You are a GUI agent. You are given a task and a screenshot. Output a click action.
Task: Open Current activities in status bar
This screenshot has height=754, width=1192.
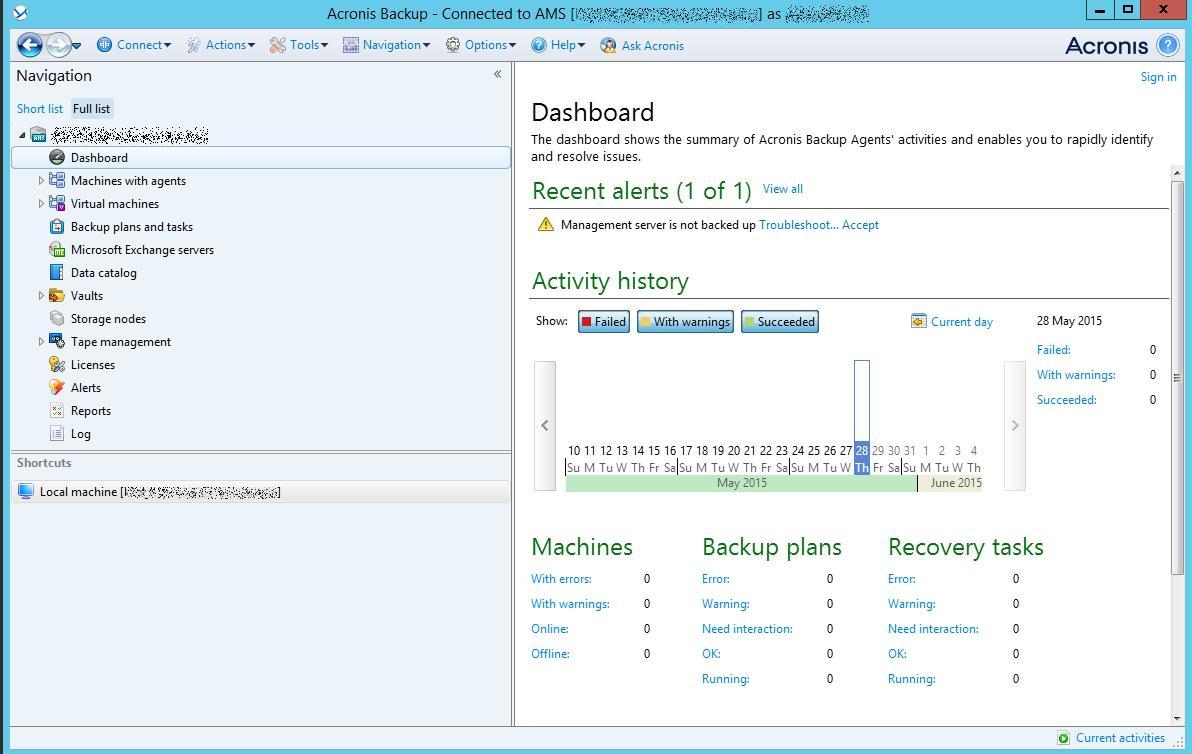(1120, 738)
